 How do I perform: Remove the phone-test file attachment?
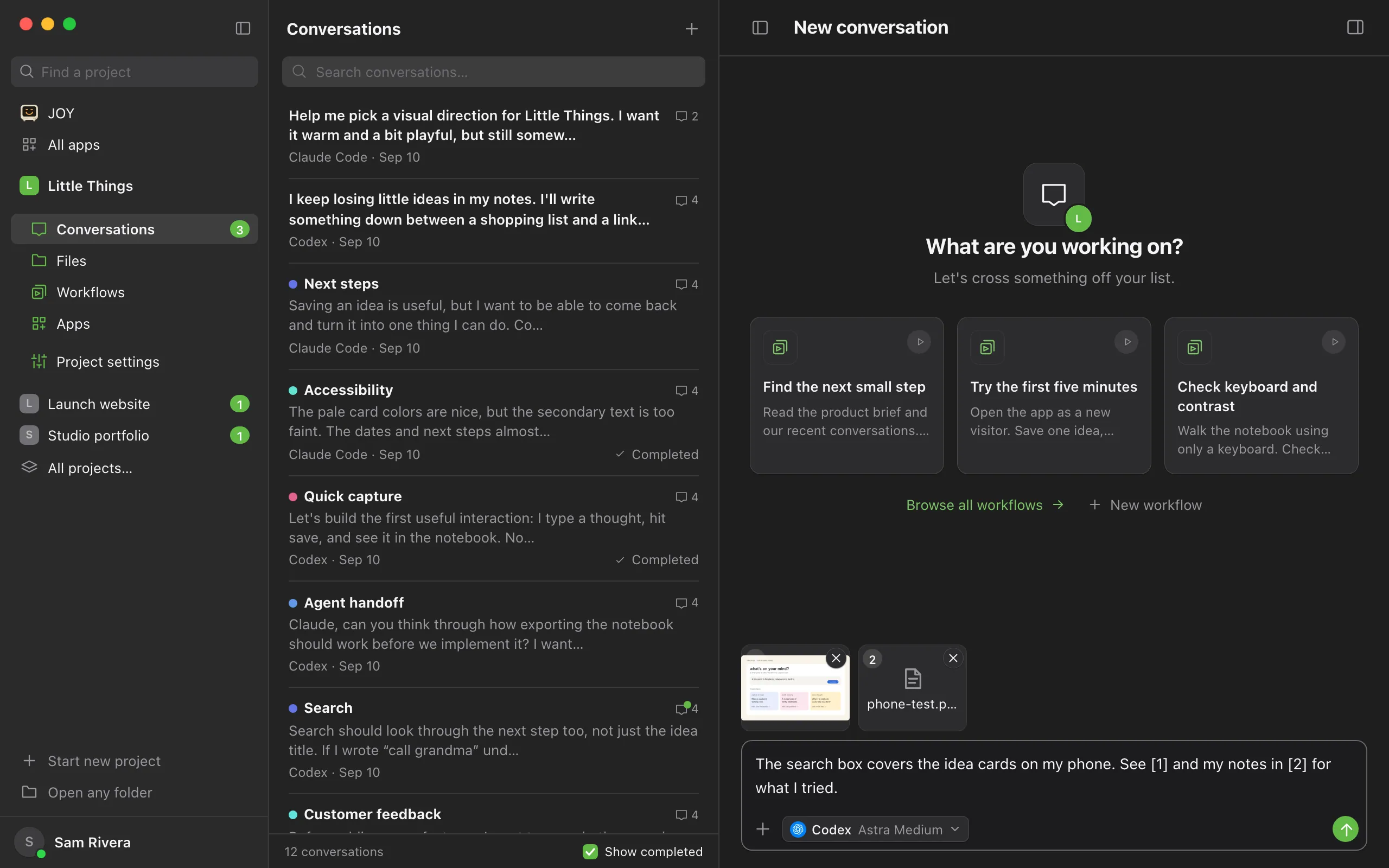(953, 658)
